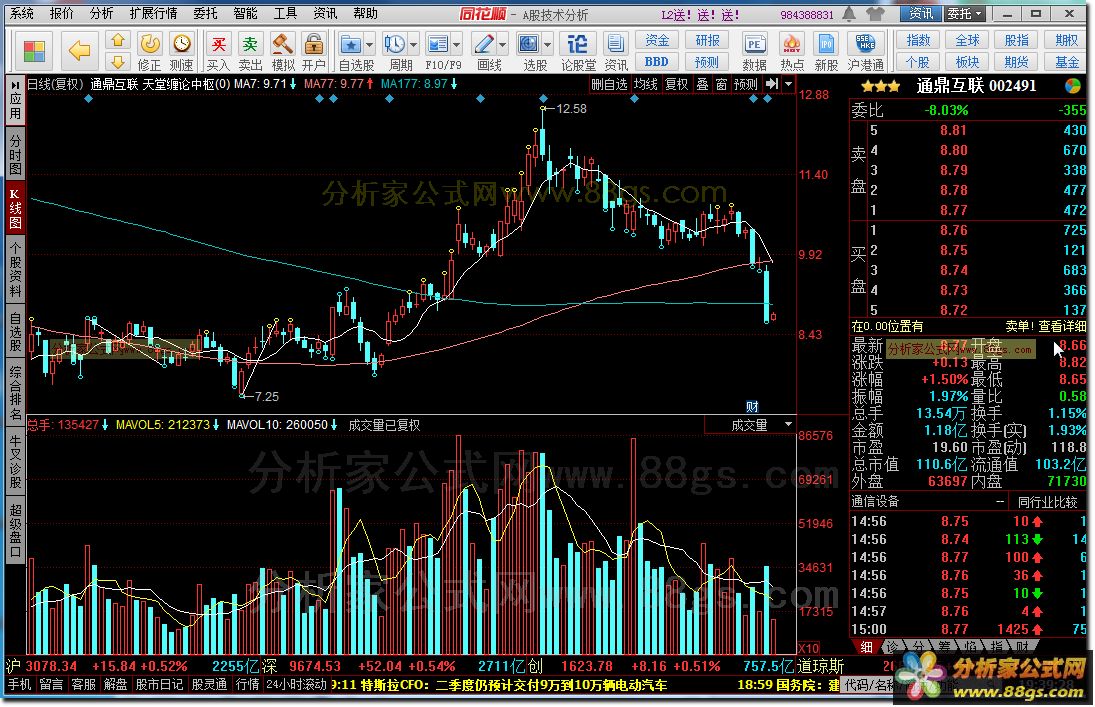1095x707 pixels.
Task: Open the 论股堂 forum icon
Action: pos(578,45)
